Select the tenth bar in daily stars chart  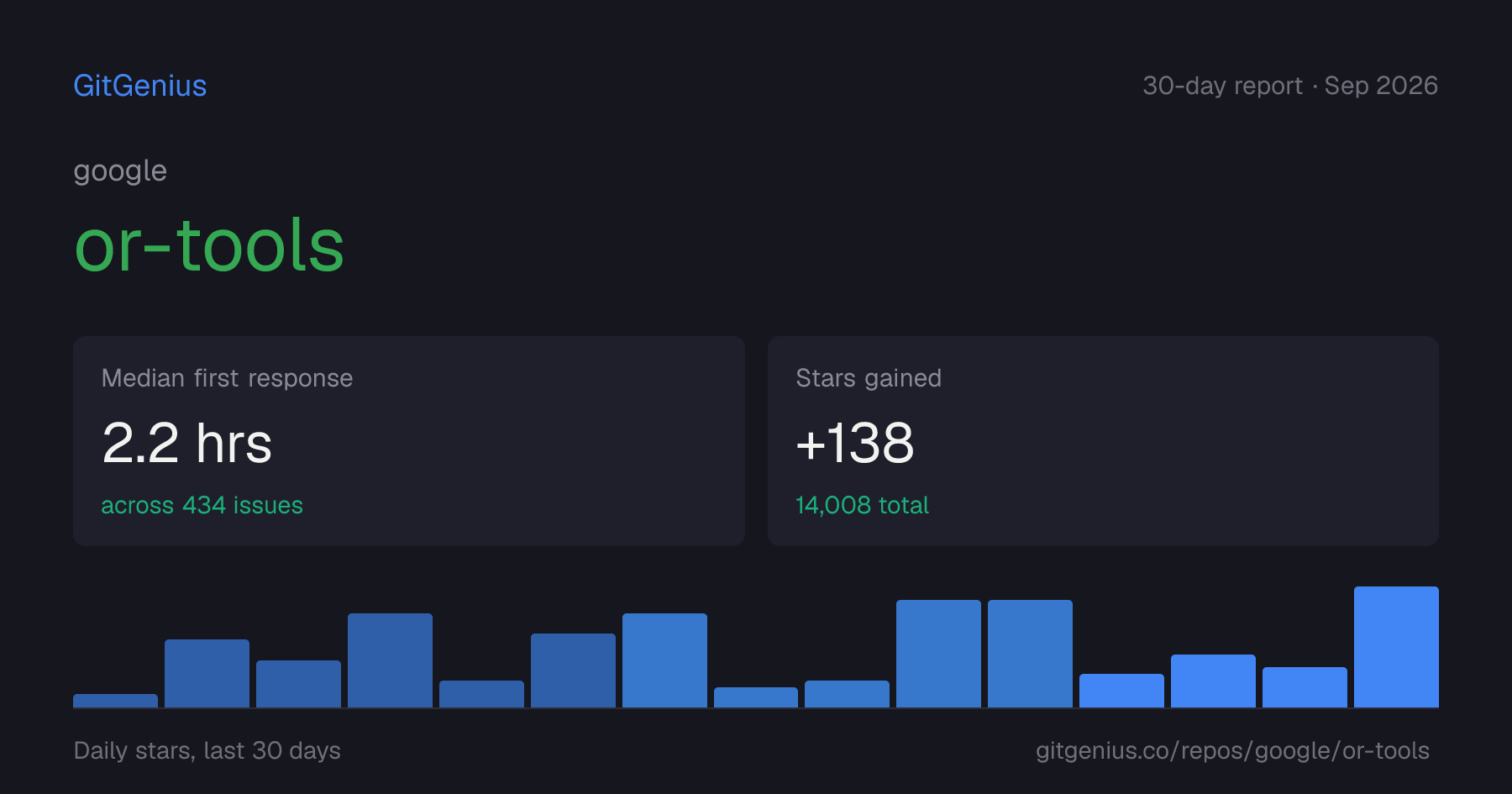[x=938, y=654]
